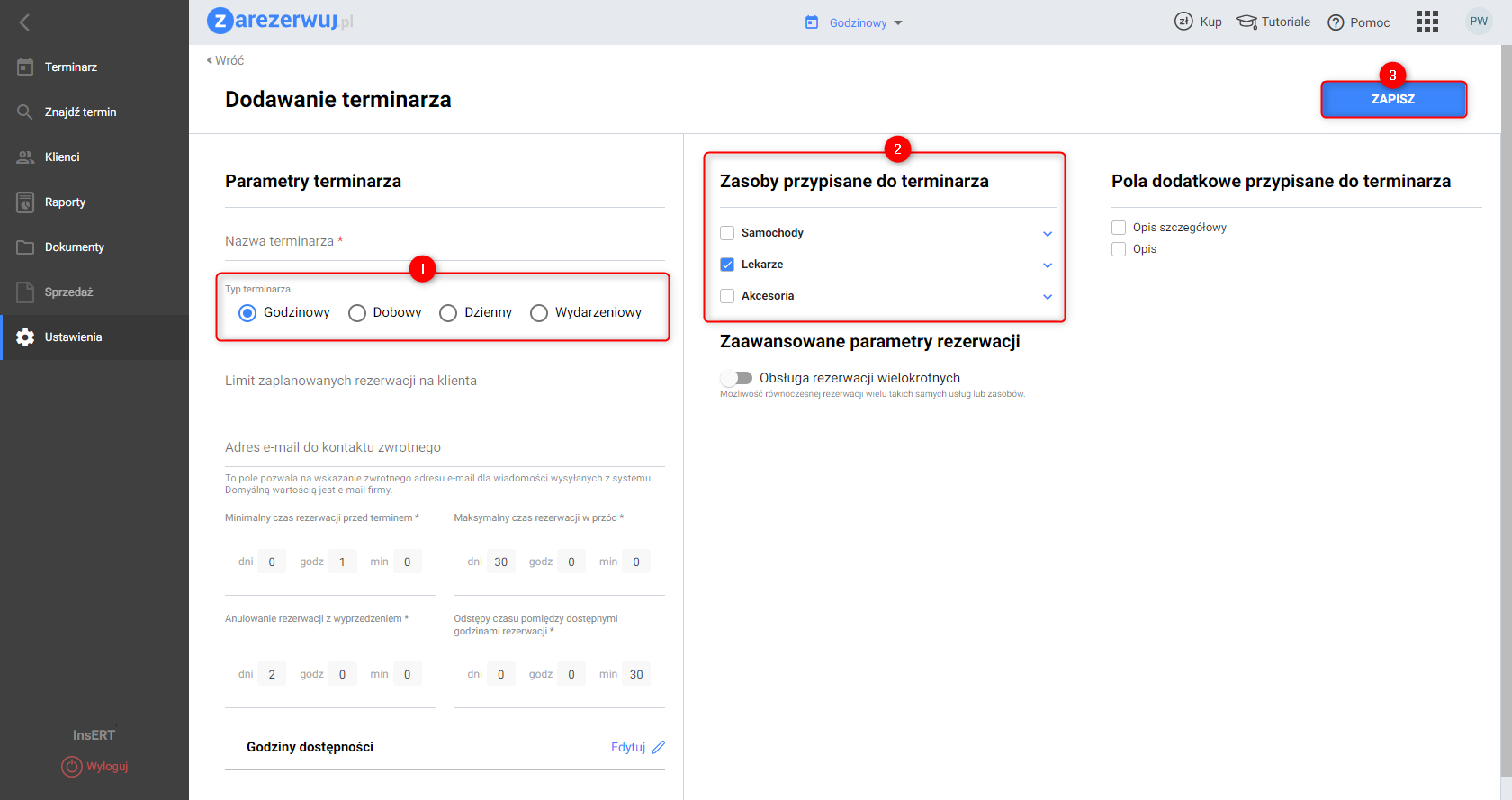
Task: Click the ZAPISZ button
Action: click(1392, 99)
